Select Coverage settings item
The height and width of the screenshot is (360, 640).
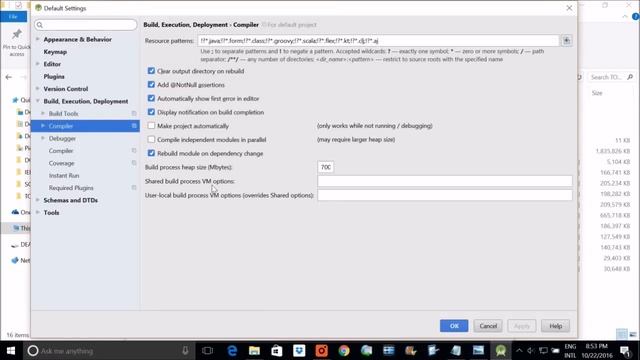tap(62, 163)
